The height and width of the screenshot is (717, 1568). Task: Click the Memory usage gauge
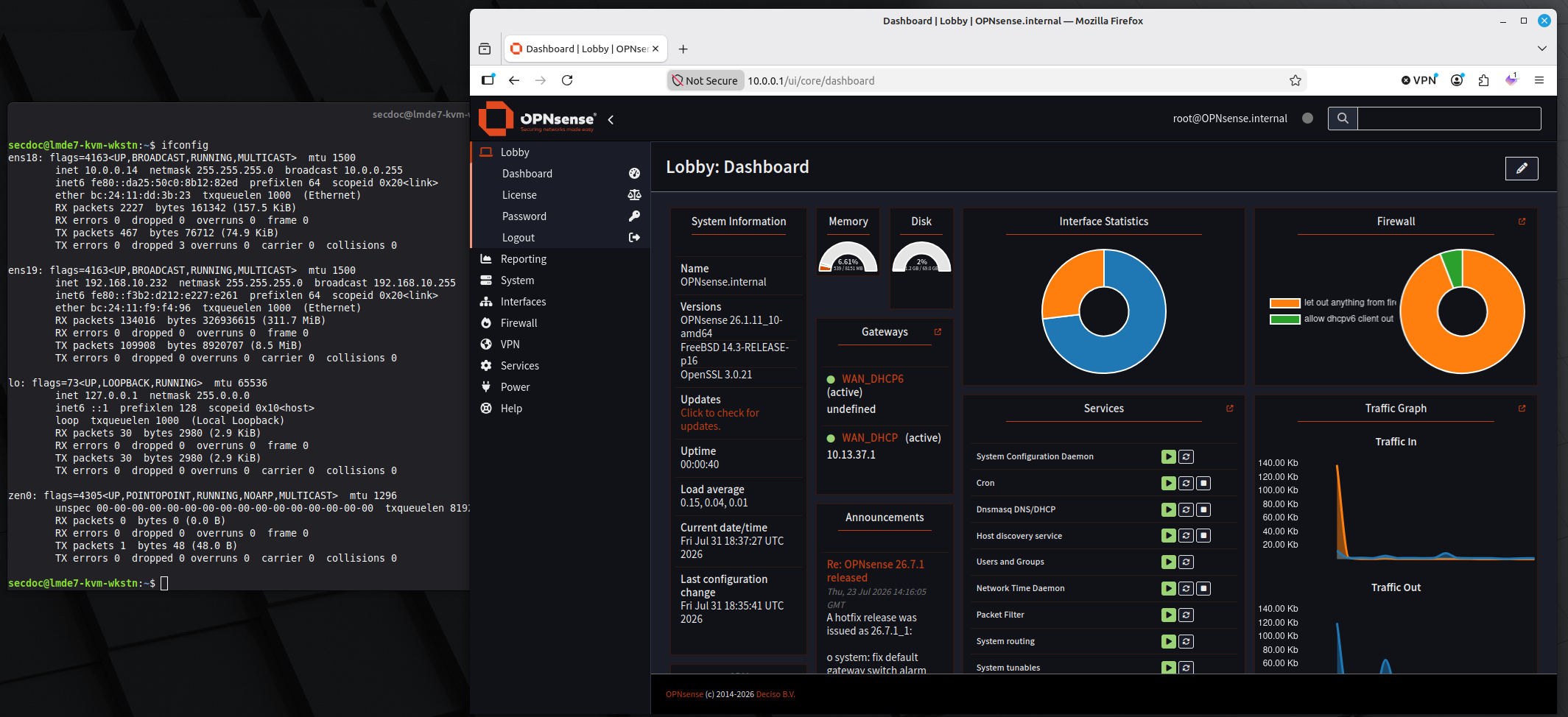[848, 258]
